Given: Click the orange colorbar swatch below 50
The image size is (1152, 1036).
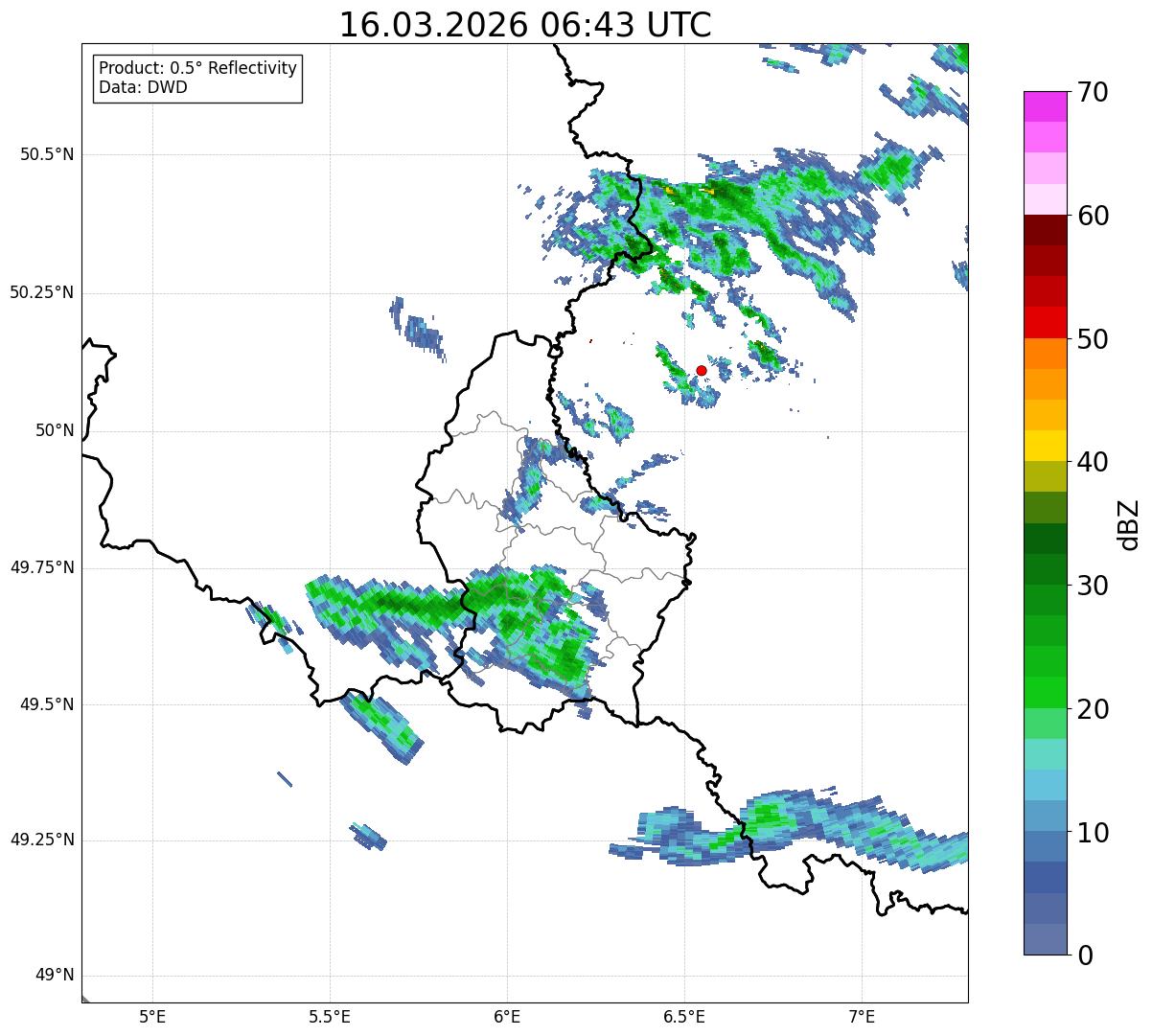Looking at the screenshot, I should [x=1046, y=354].
